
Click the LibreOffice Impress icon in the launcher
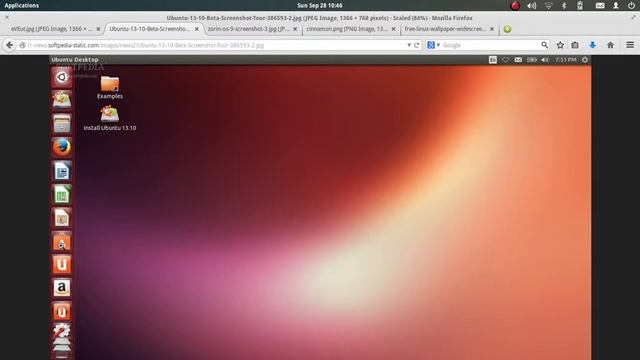(62, 218)
